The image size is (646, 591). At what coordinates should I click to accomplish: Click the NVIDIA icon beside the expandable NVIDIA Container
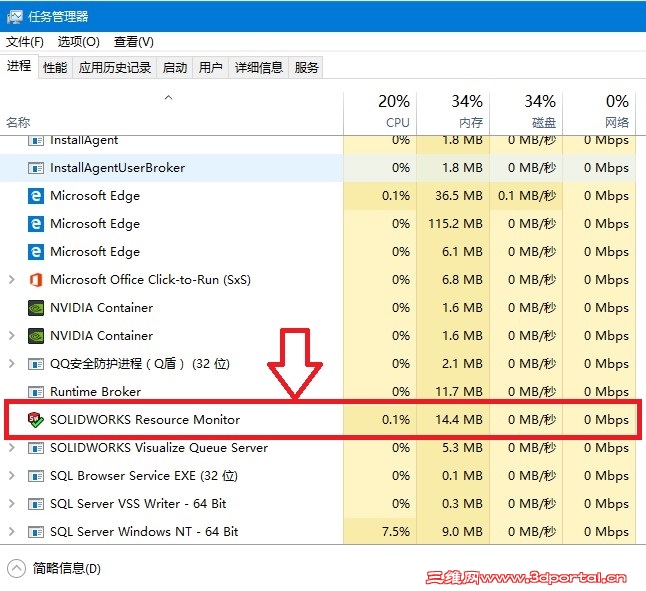pos(36,336)
